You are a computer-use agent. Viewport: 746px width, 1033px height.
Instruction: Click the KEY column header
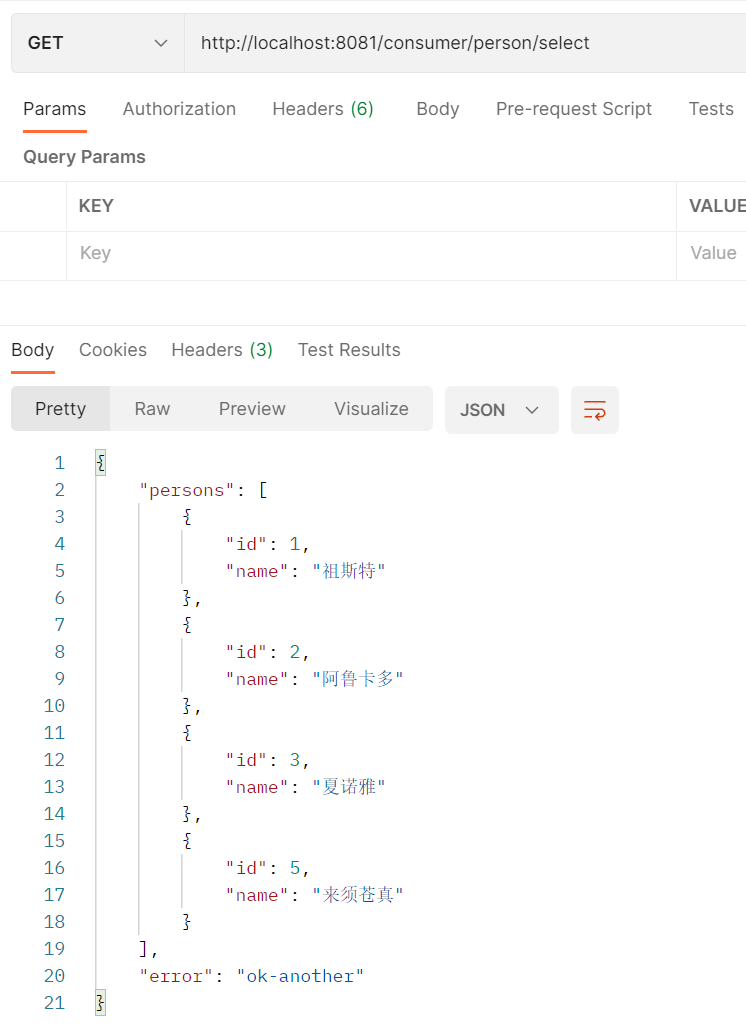[96, 206]
